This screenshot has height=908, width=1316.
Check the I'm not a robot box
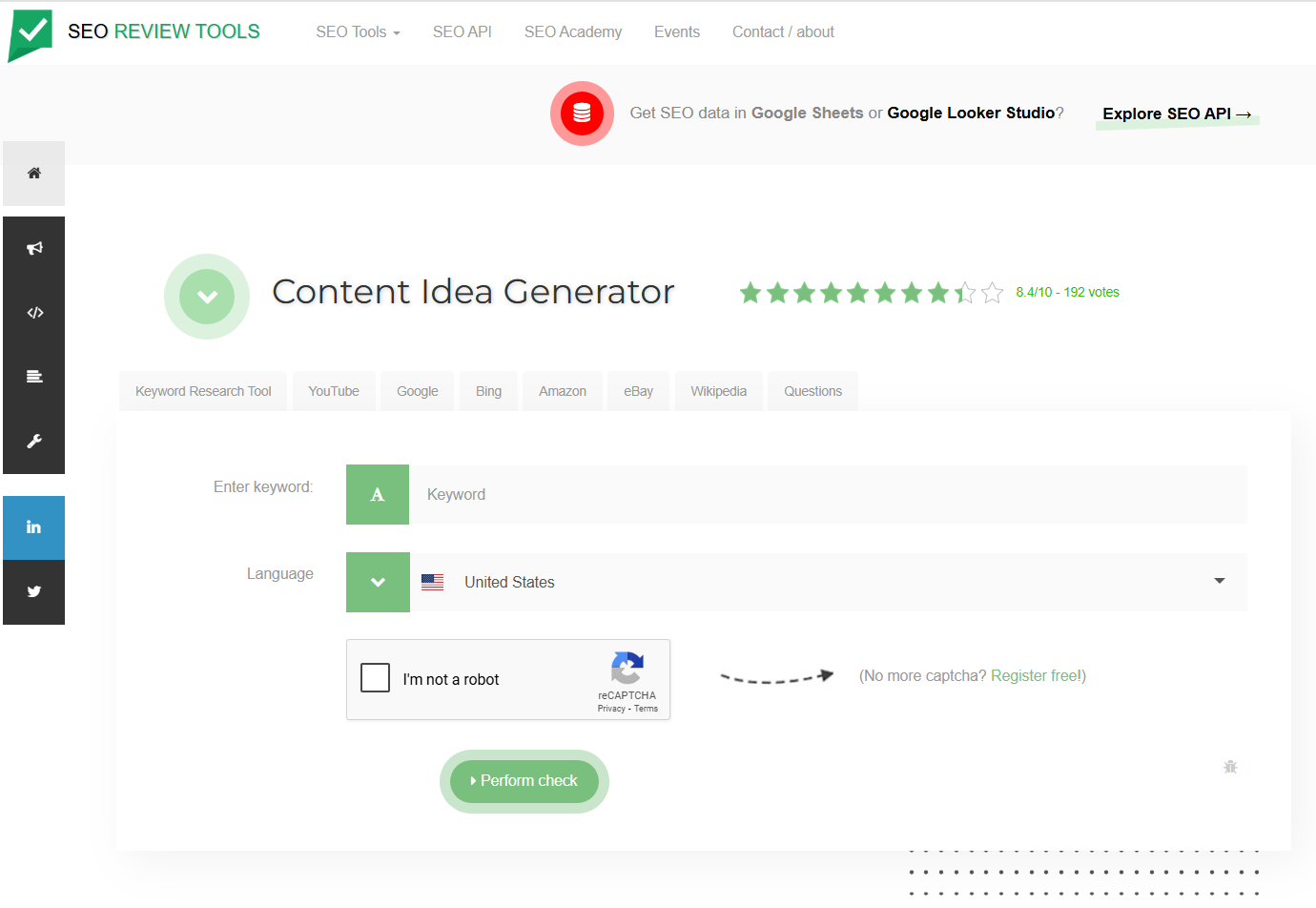click(x=376, y=678)
